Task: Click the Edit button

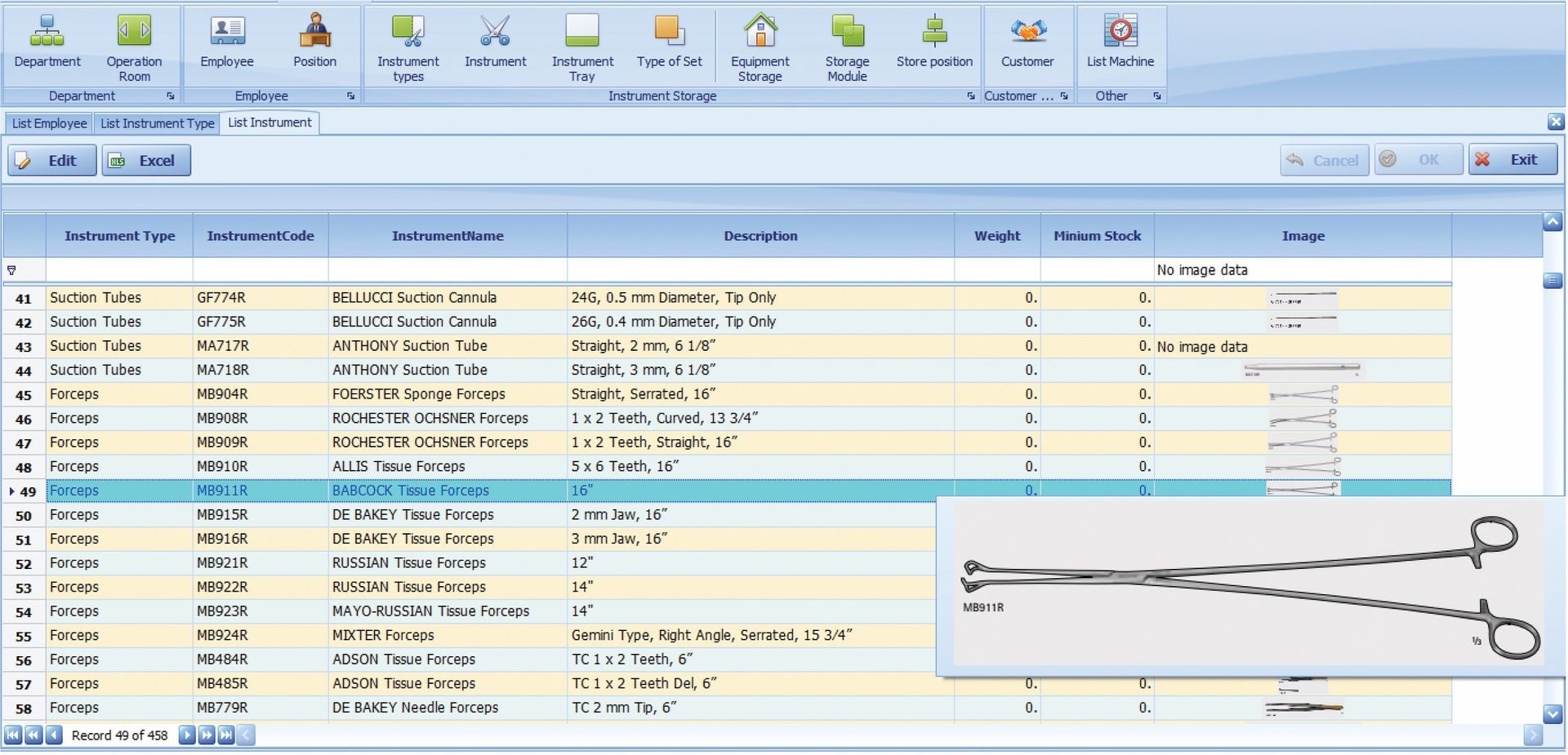Action: [x=51, y=160]
